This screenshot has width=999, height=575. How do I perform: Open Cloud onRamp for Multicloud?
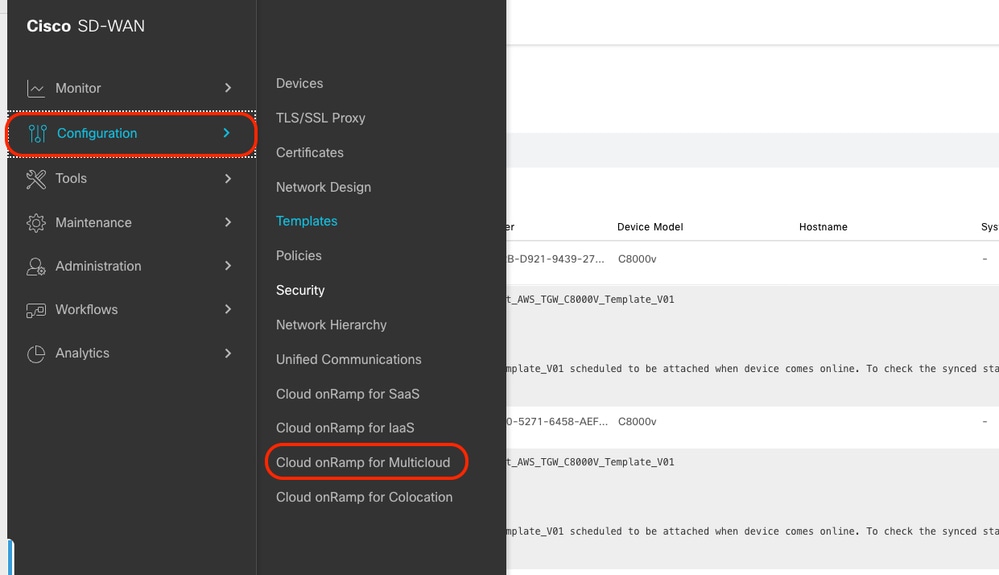pyautogui.click(x=363, y=463)
